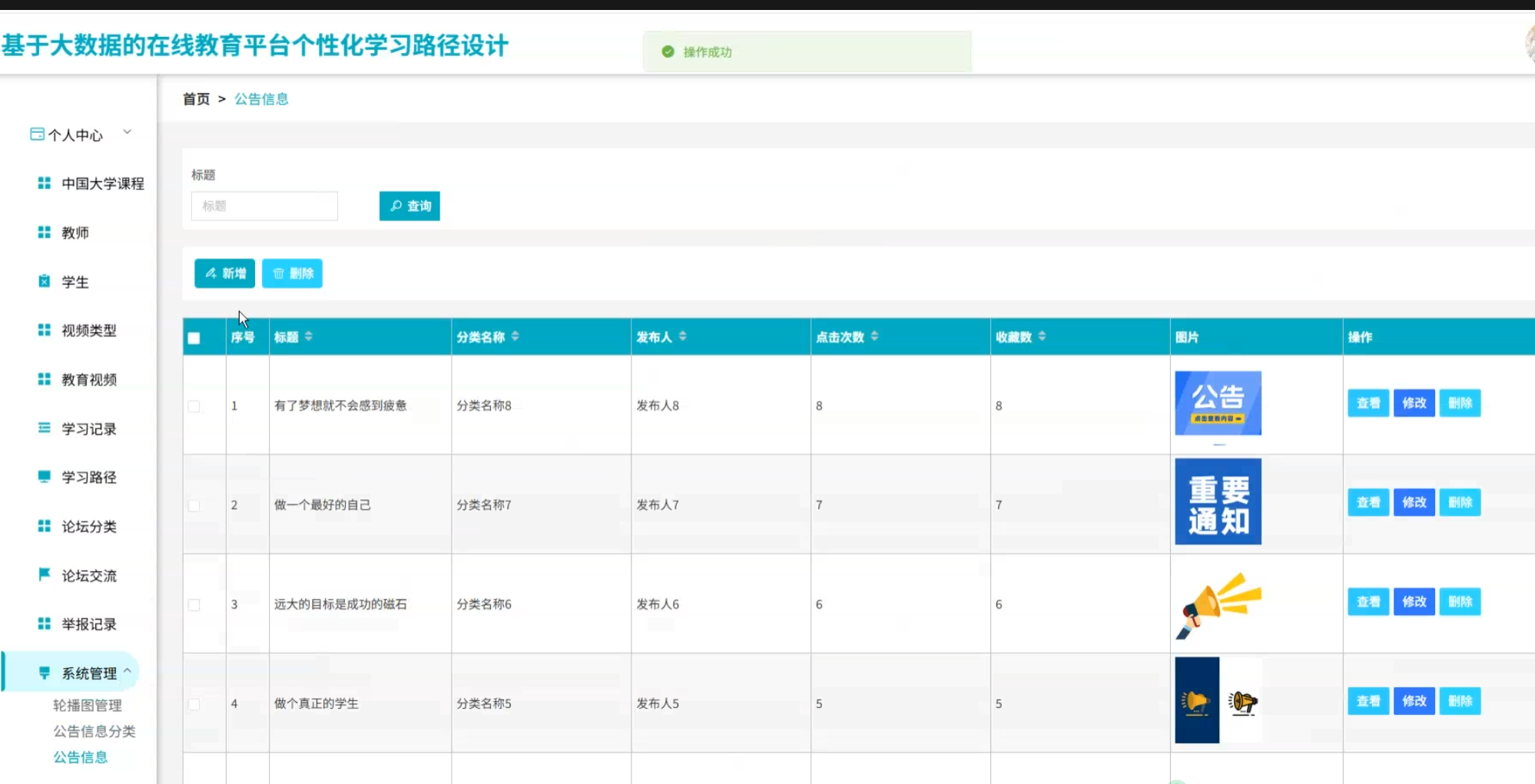The height and width of the screenshot is (784, 1535).
Task: Click the 教师 grid icon
Action: point(45,233)
